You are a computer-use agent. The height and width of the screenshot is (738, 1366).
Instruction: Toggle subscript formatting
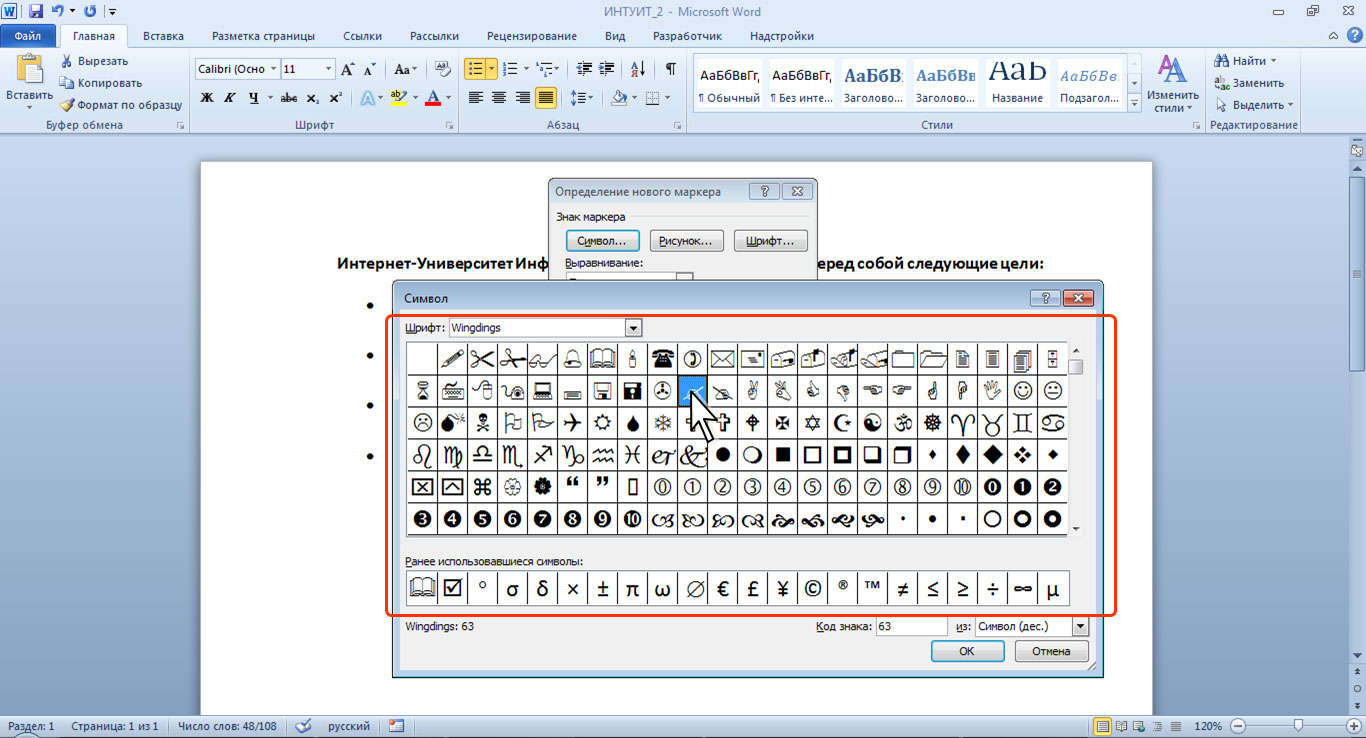[x=312, y=97]
